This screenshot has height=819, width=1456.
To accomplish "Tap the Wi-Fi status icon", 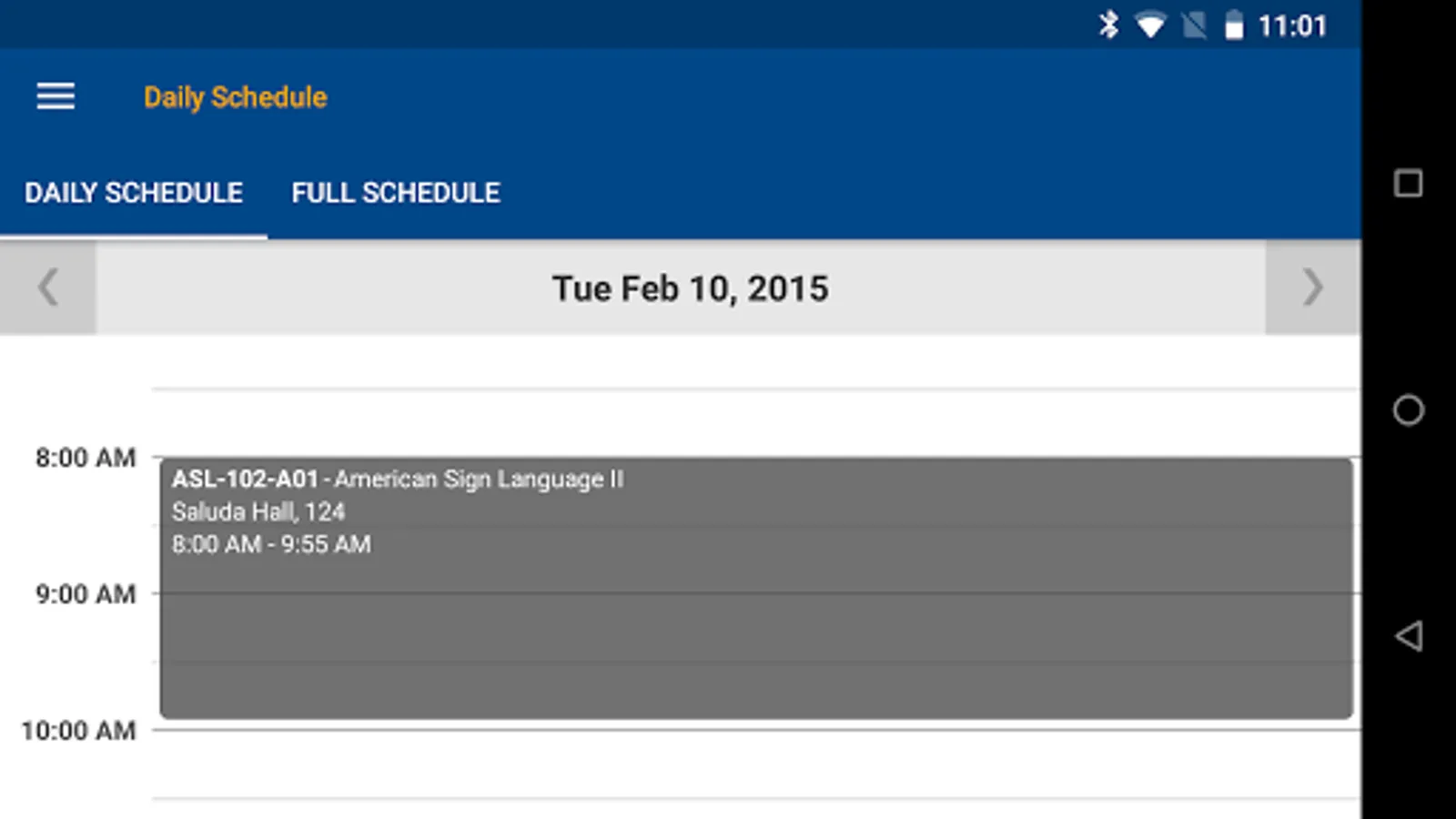I will [x=1150, y=25].
